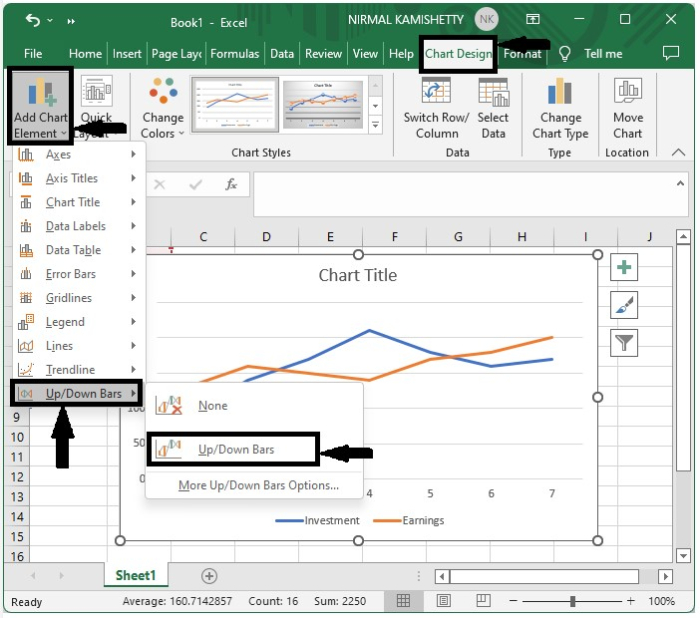Expand the Chart Styles gallery more arrow
The width and height of the screenshot is (700, 618).
click(x=375, y=125)
